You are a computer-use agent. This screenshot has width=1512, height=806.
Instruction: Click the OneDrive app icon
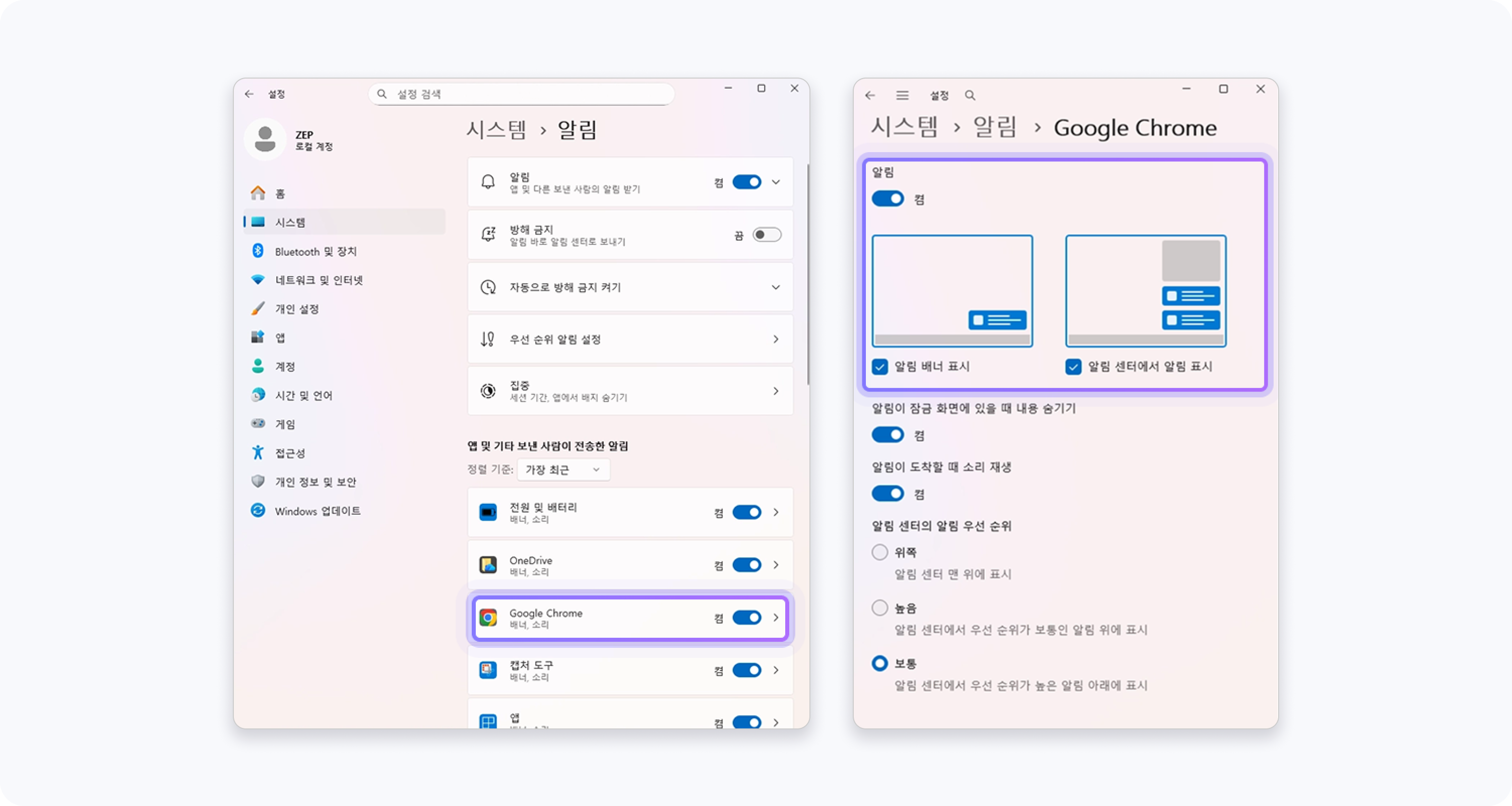(x=488, y=565)
